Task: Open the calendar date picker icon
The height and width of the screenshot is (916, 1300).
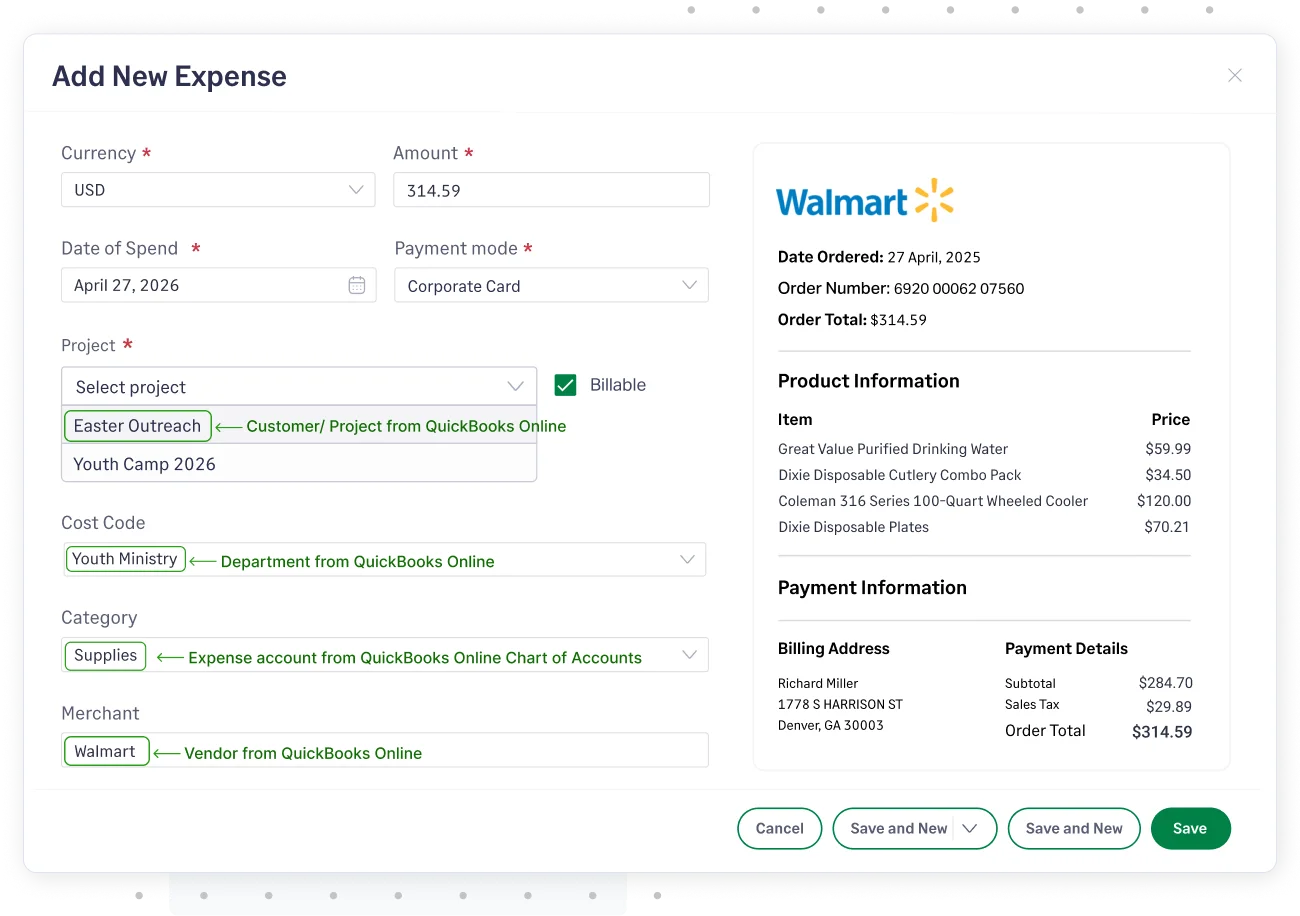Action: point(357,285)
